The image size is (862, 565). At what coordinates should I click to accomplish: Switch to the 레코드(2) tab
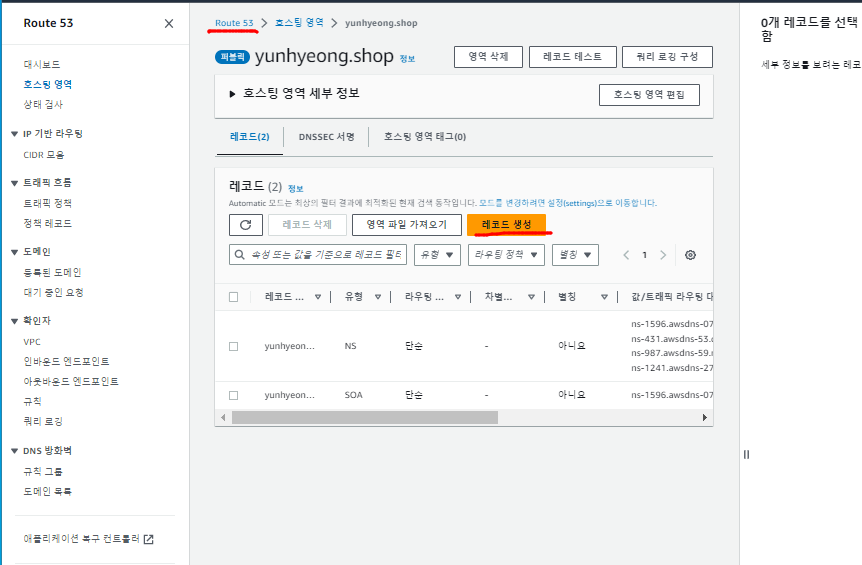click(250, 137)
